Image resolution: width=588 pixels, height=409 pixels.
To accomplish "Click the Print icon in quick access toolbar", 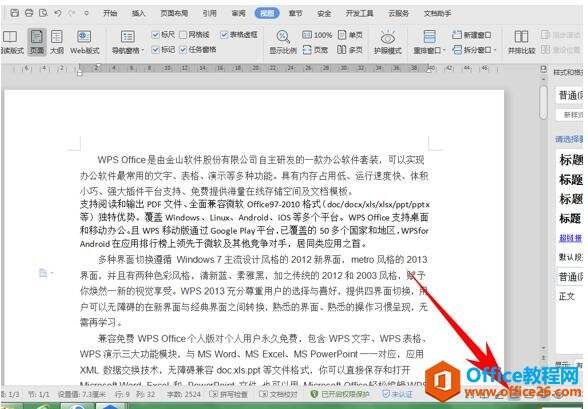I will click(x=29, y=13).
